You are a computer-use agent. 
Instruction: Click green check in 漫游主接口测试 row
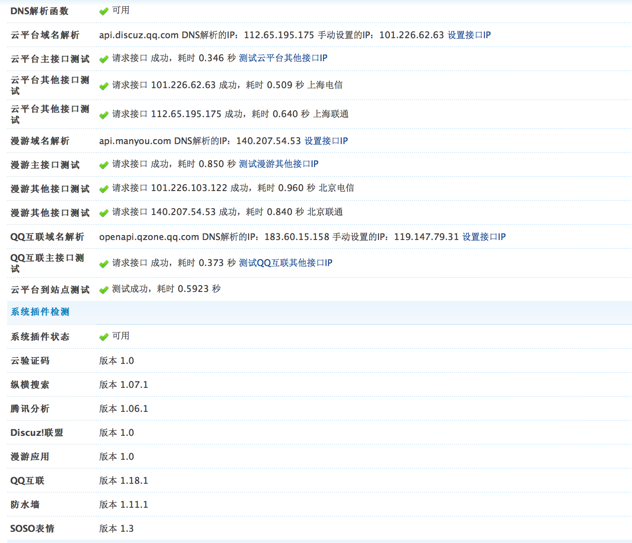(x=104, y=165)
